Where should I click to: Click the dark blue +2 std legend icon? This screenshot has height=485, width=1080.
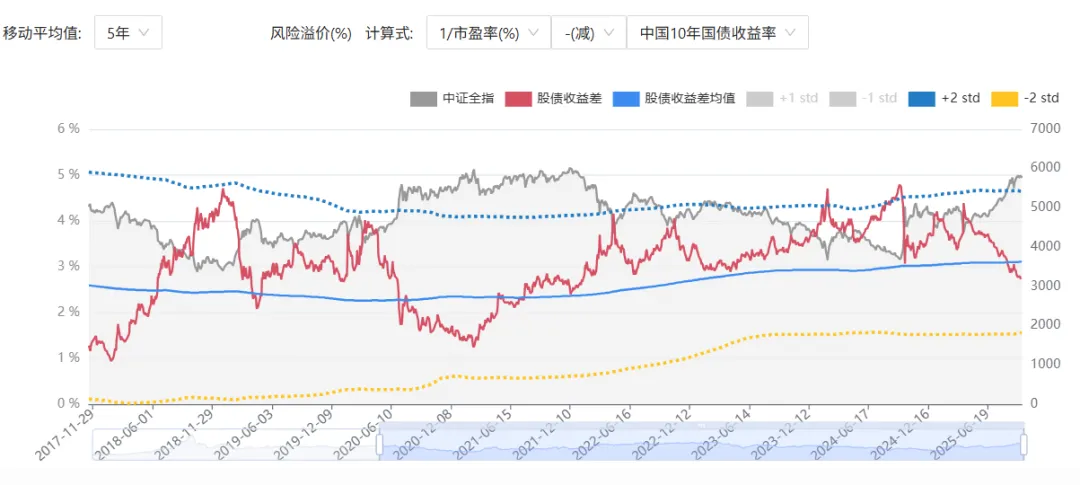click(x=922, y=99)
